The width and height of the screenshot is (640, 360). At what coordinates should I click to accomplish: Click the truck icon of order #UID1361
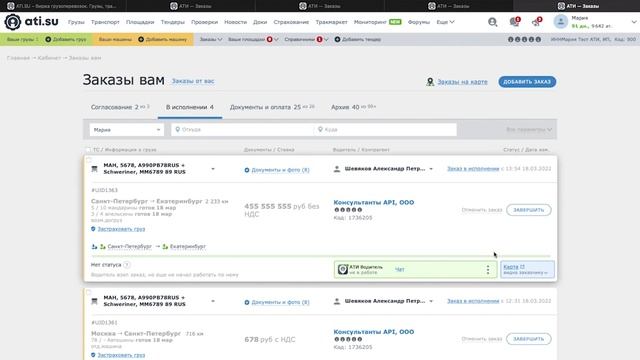click(x=94, y=301)
